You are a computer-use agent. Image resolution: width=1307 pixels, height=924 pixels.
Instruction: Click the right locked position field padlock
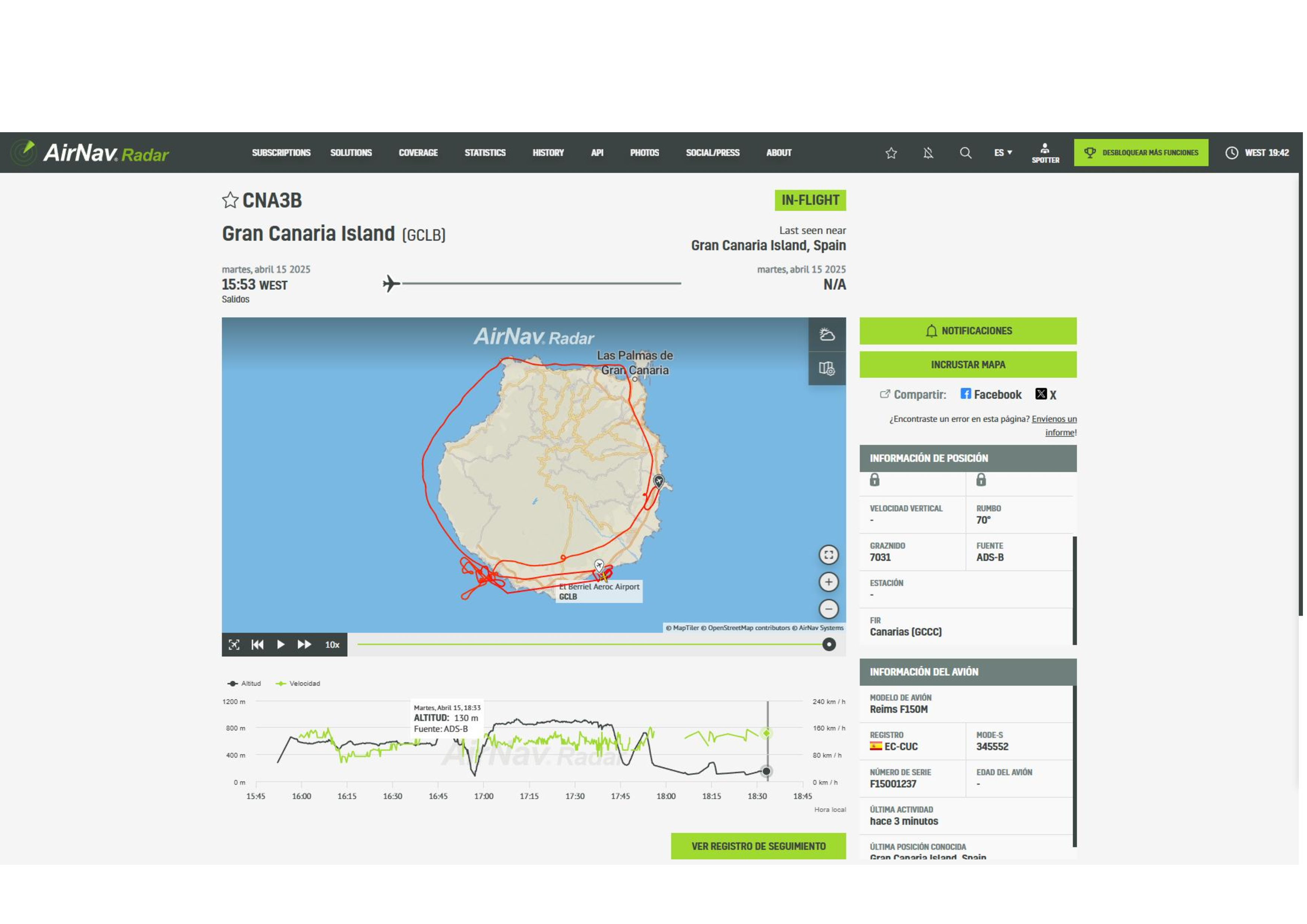981,480
